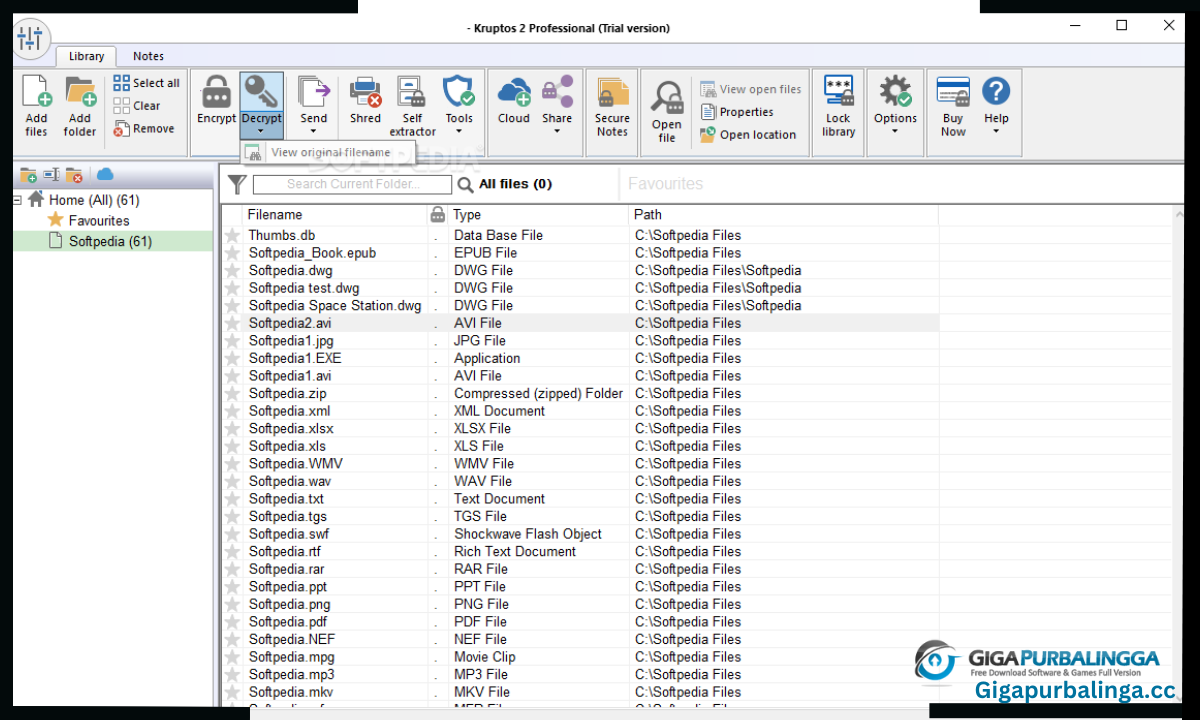This screenshot has height=720, width=1200.
Task: Click the Self extractor icon
Action: (x=412, y=92)
